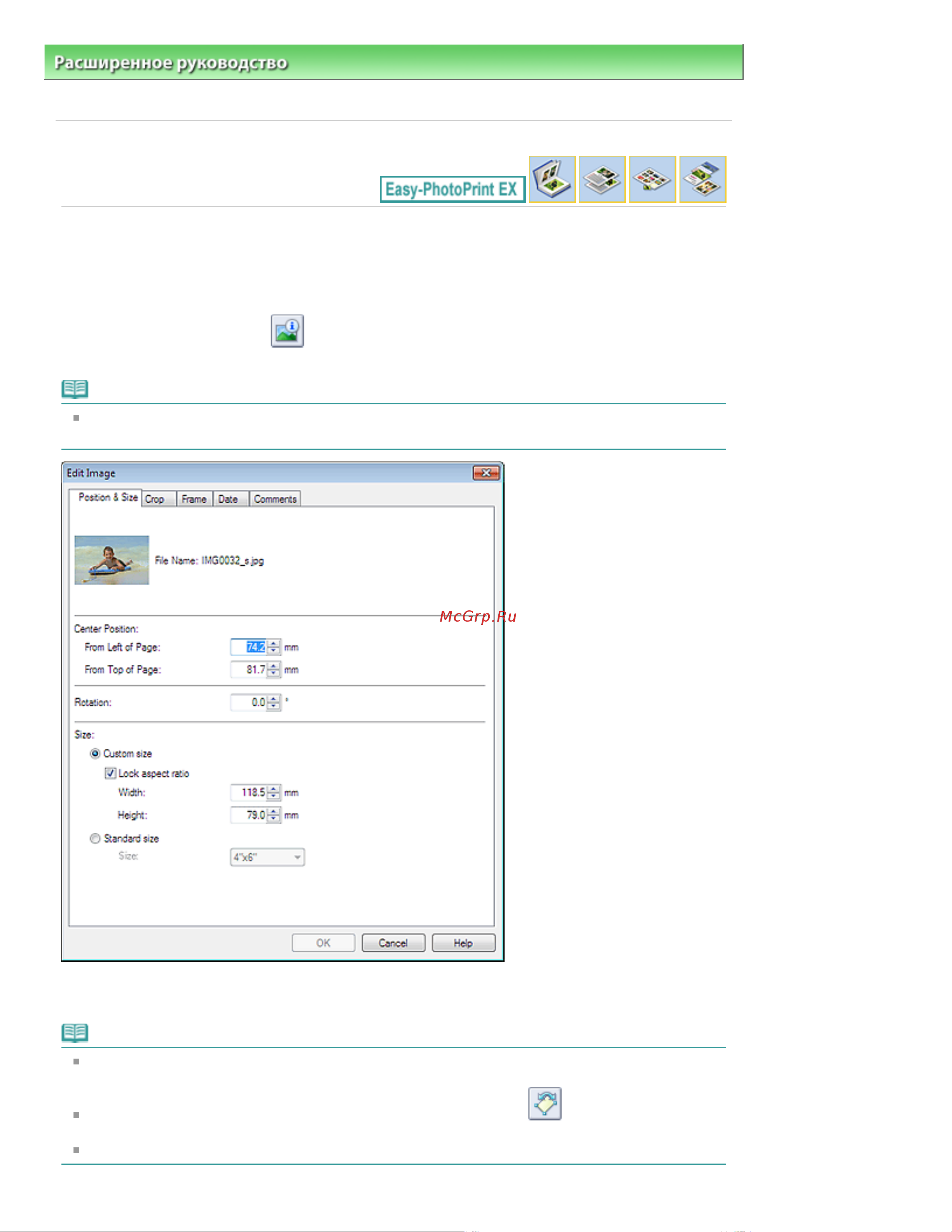Decrease the Rotation value
This screenshot has width=952, height=1232.
pyautogui.click(x=274, y=706)
